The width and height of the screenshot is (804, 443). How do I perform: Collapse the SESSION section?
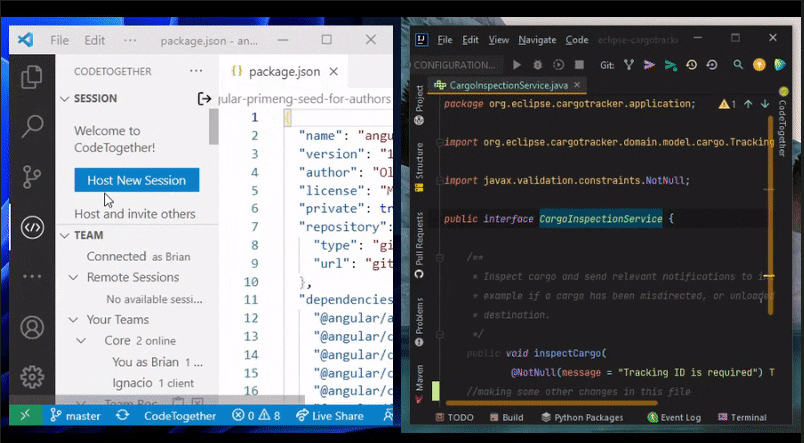[65, 98]
